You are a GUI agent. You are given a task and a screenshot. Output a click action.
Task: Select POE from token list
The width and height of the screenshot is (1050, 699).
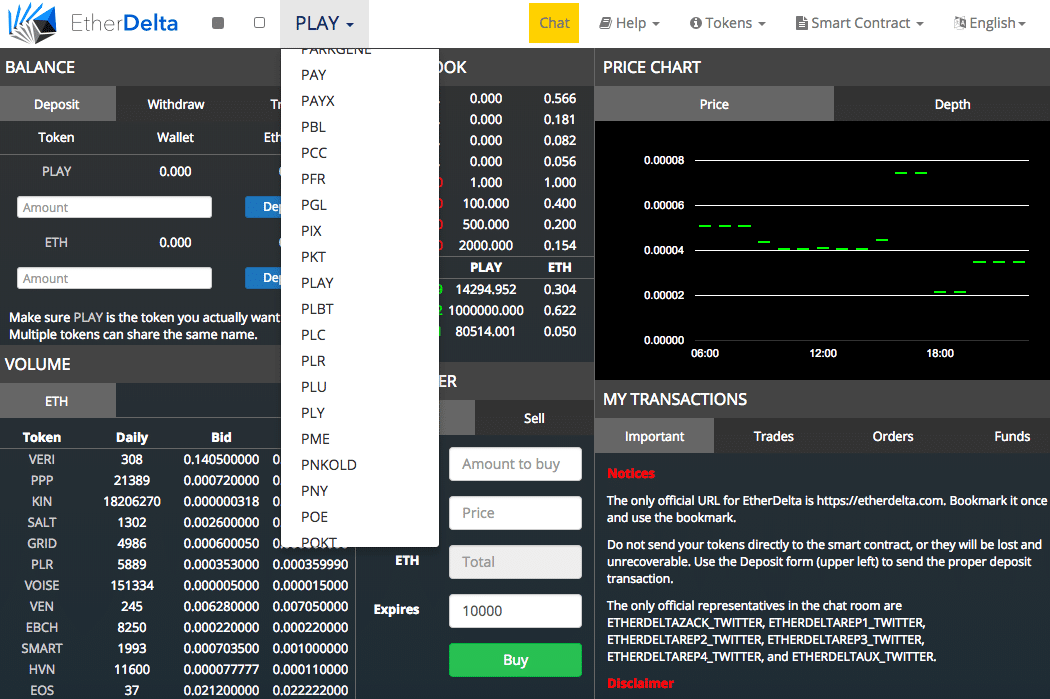point(360,517)
